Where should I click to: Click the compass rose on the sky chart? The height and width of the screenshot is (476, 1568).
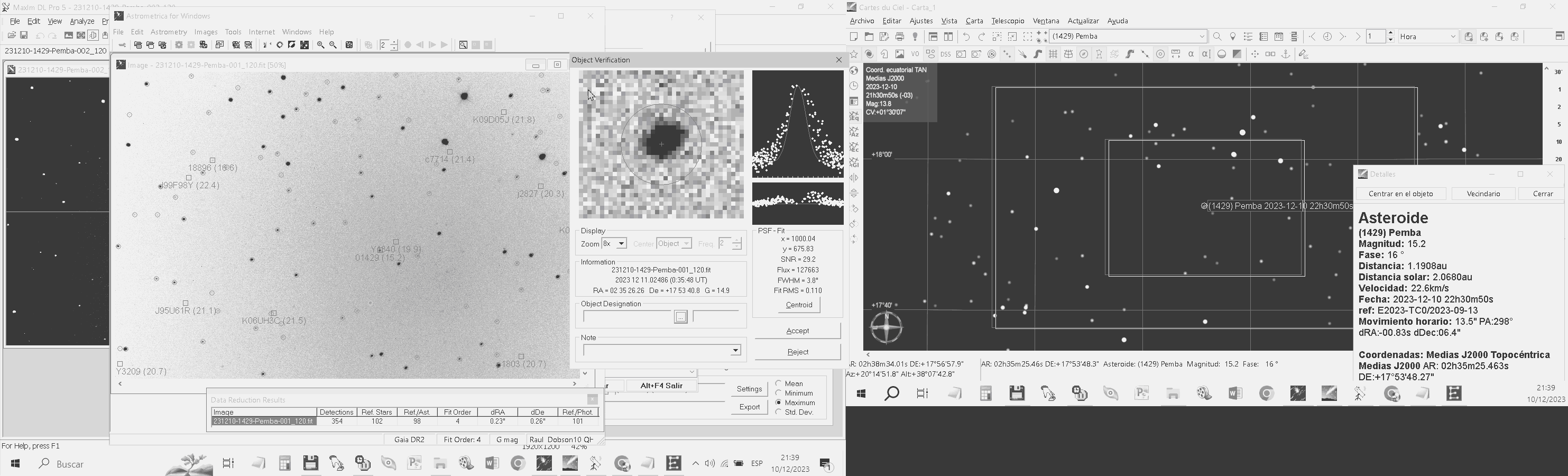[886, 327]
